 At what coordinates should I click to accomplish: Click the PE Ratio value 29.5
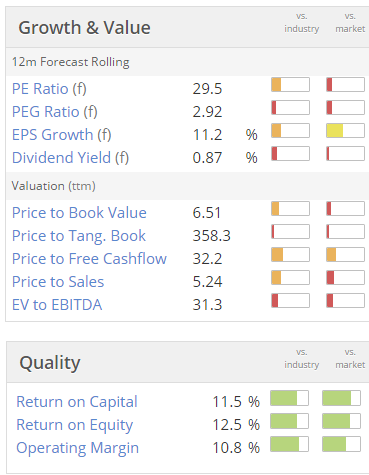tap(207, 89)
